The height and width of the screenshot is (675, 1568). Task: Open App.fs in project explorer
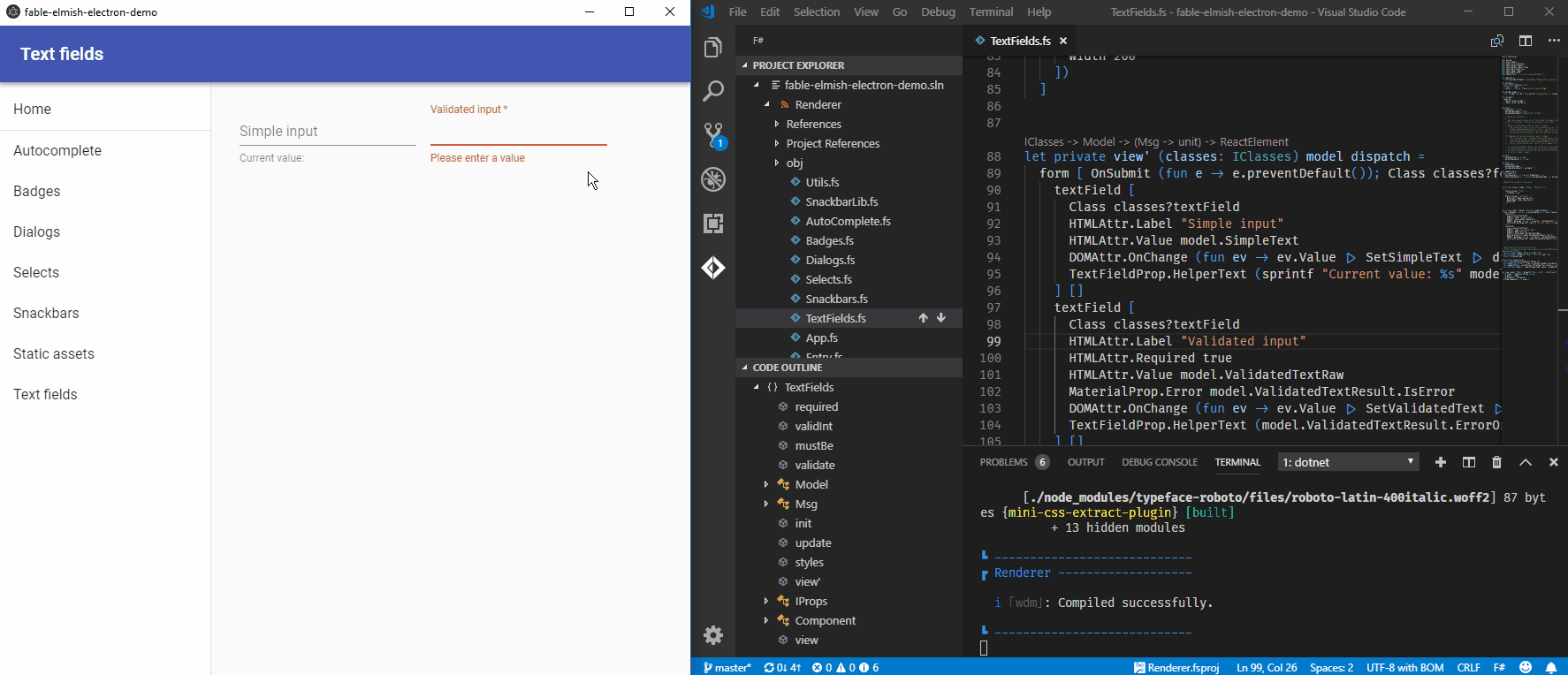point(821,337)
